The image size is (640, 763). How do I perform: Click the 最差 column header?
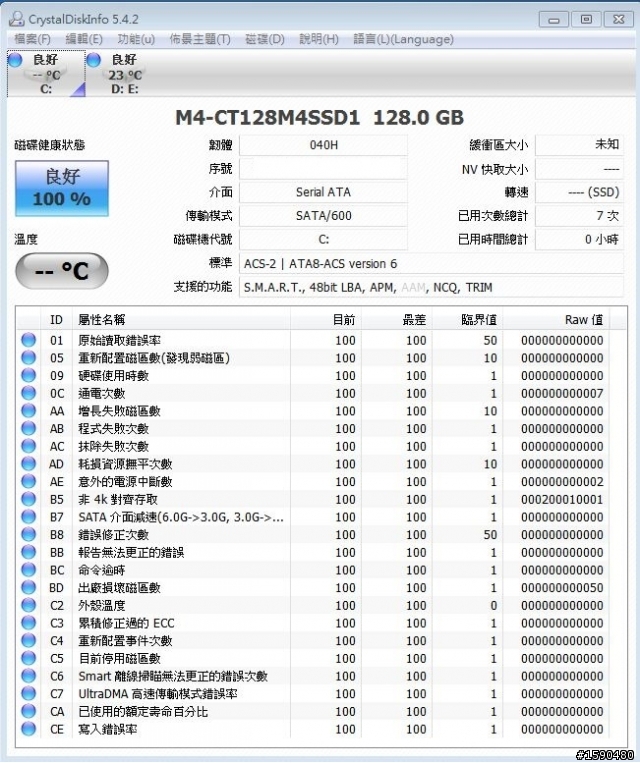click(x=397, y=320)
